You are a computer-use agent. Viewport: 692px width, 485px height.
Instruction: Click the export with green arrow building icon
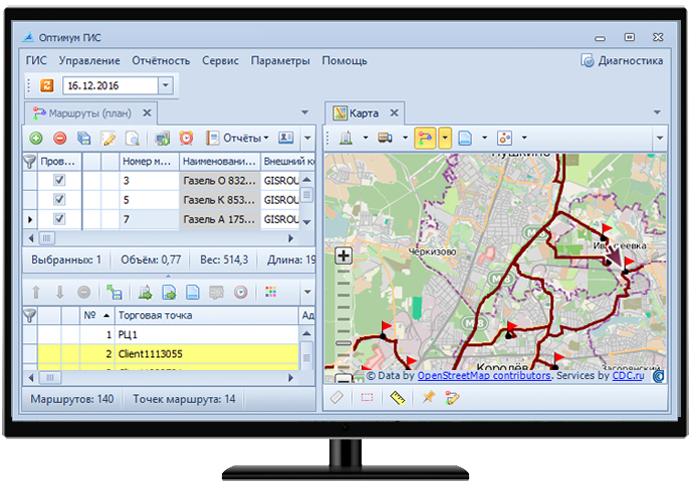(x=145, y=292)
